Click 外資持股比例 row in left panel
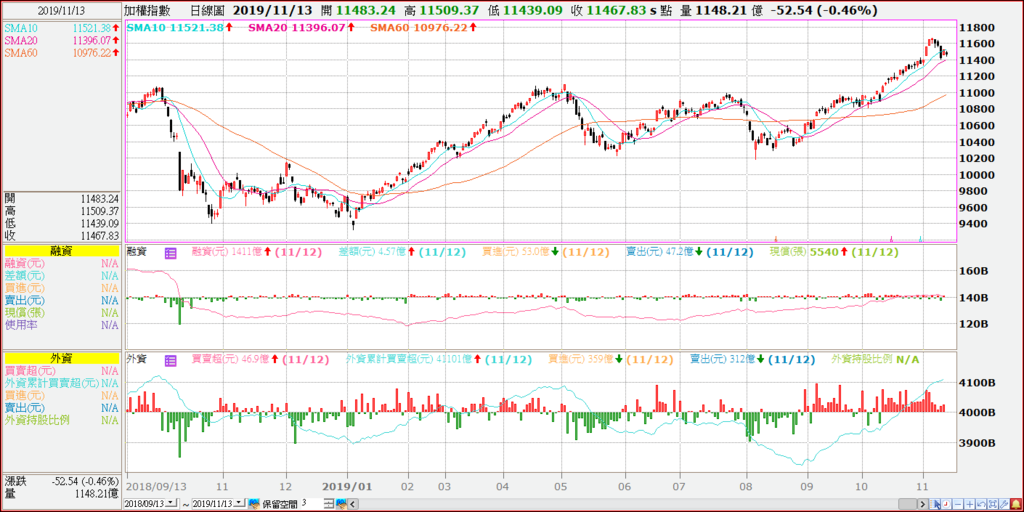The height and width of the screenshot is (512, 1024). pos(61,420)
